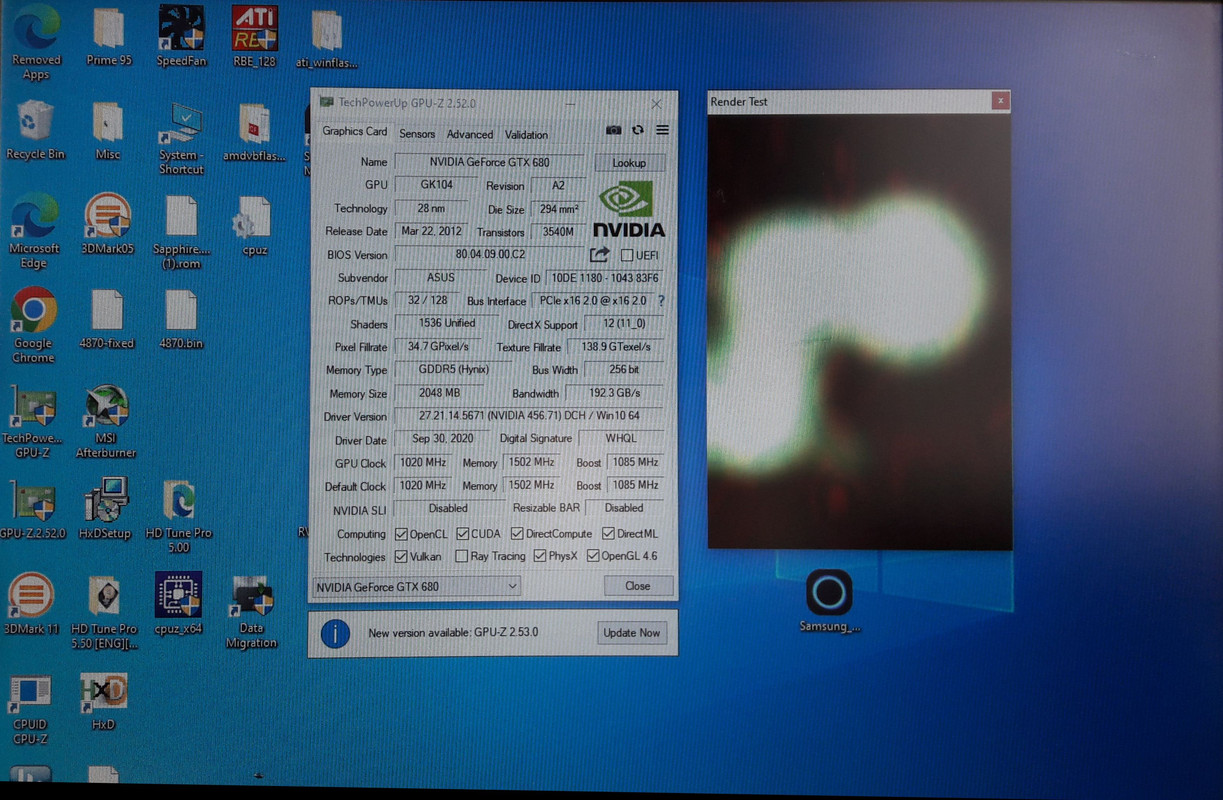The width and height of the screenshot is (1223, 800).
Task: Switch to the Graphics Card tab
Action: tap(355, 132)
